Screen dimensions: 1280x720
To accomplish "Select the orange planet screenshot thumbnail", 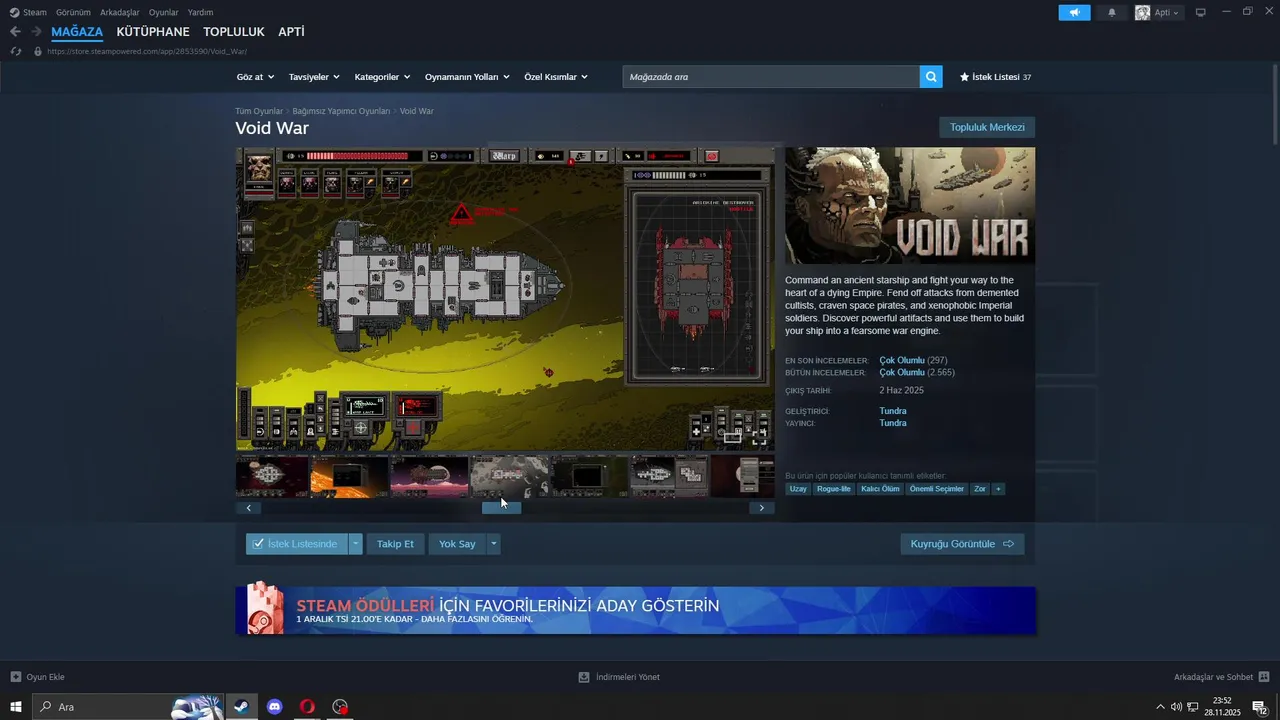I will (350, 477).
